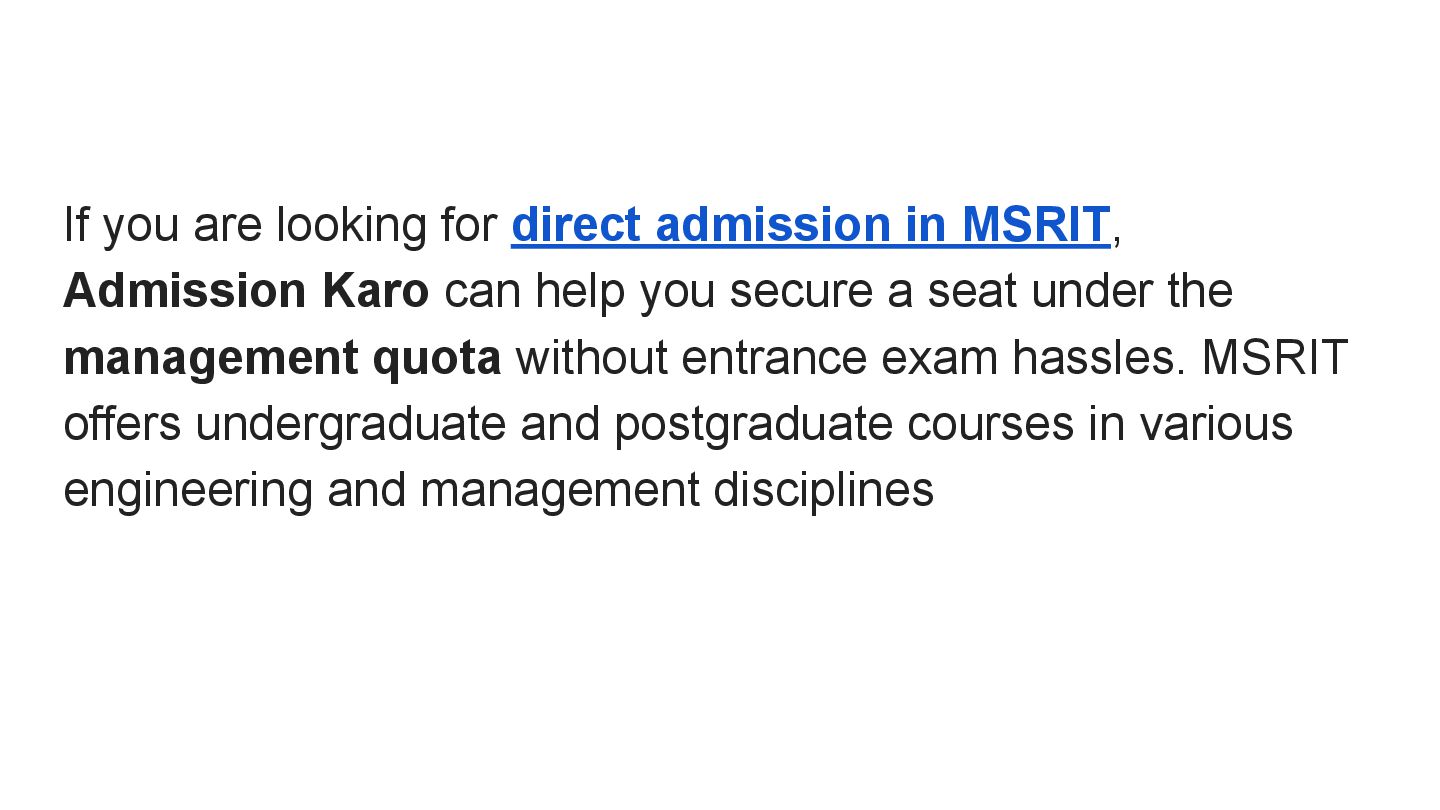Viewport: 1440px width, 810px height.
Task: Click the plain "MSRIT" word after hassles
Action: tap(1275, 358)
